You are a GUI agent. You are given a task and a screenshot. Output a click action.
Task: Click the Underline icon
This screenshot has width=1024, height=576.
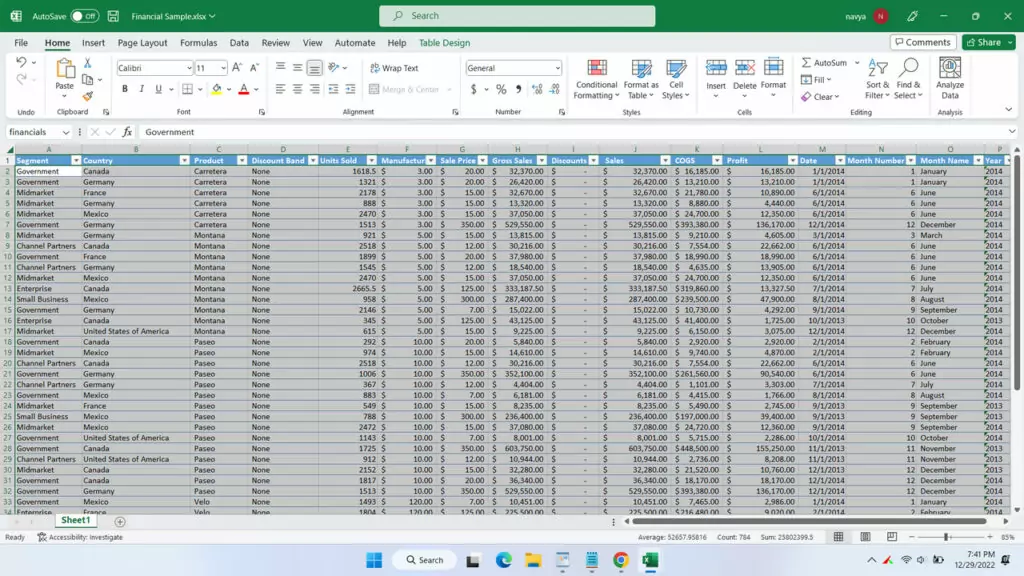point(158,89)
